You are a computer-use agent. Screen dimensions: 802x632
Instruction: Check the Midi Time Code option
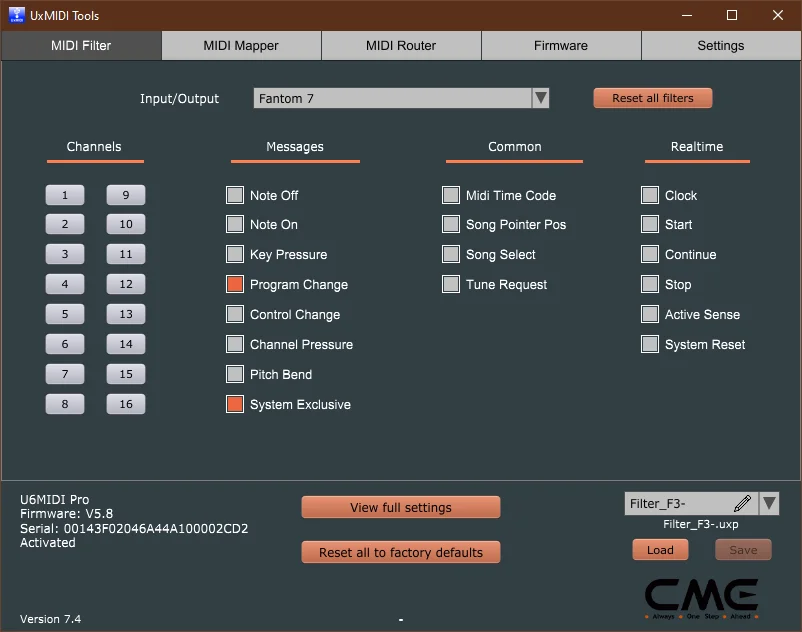(x=450, y=195)
